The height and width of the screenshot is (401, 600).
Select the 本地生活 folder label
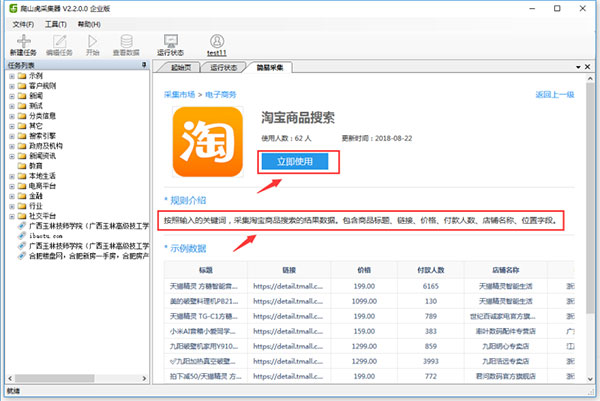tap(42, 176)
